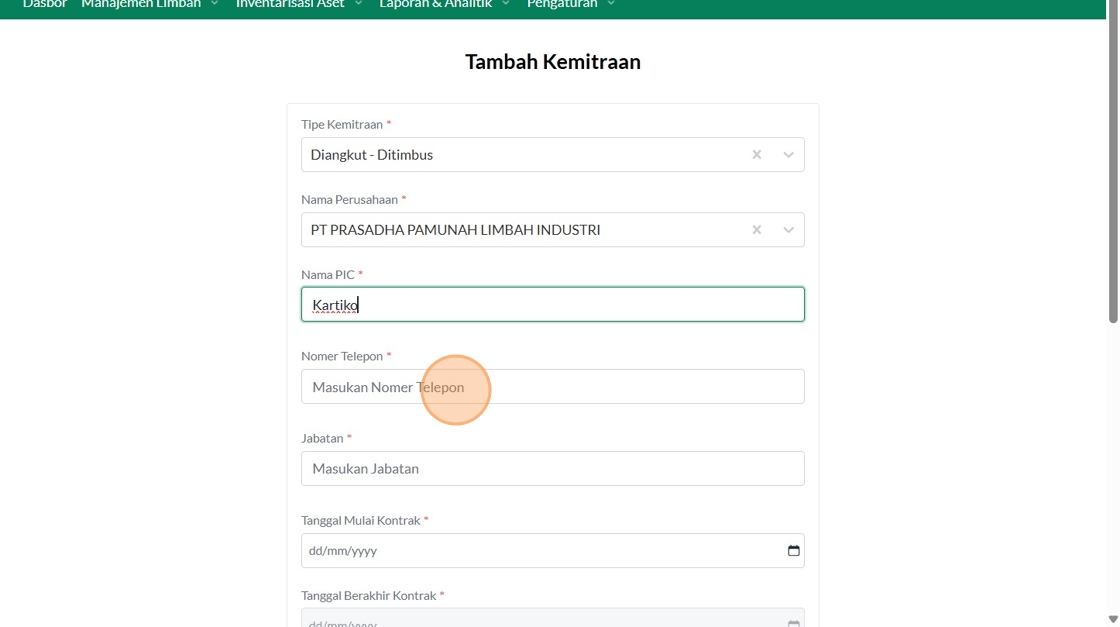Go to Dasbor in navigation bar
Screen dimensions: 1120x627
[x=44, y=4]
